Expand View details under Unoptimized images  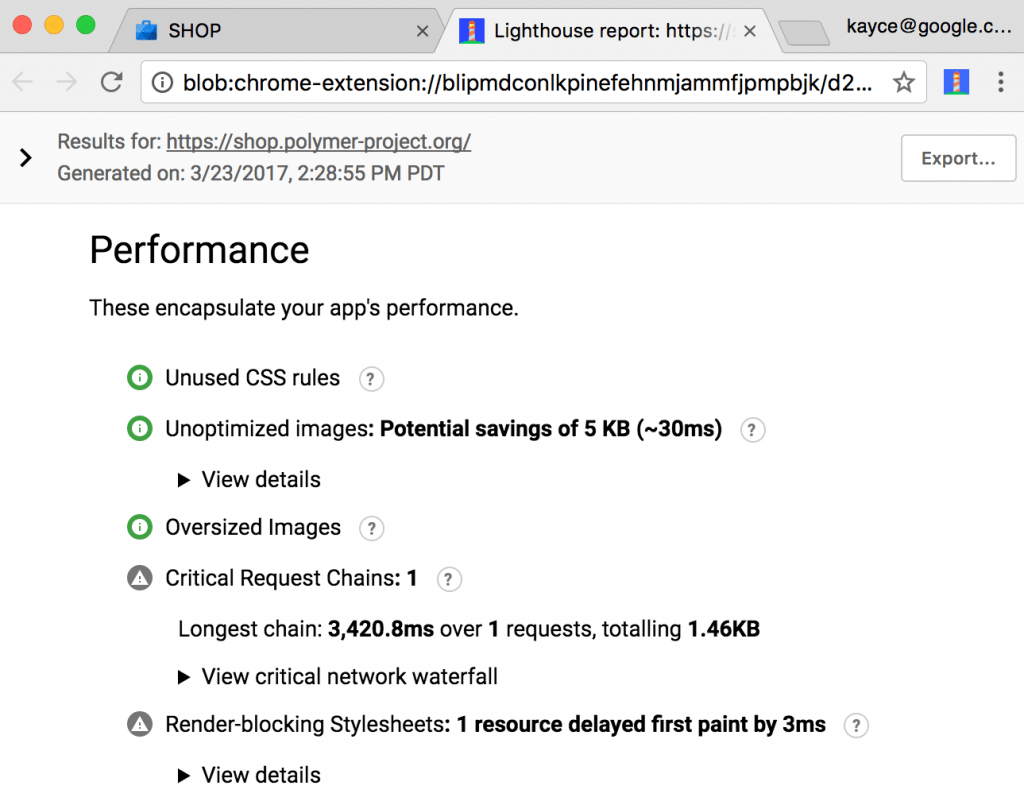(250, 479)
